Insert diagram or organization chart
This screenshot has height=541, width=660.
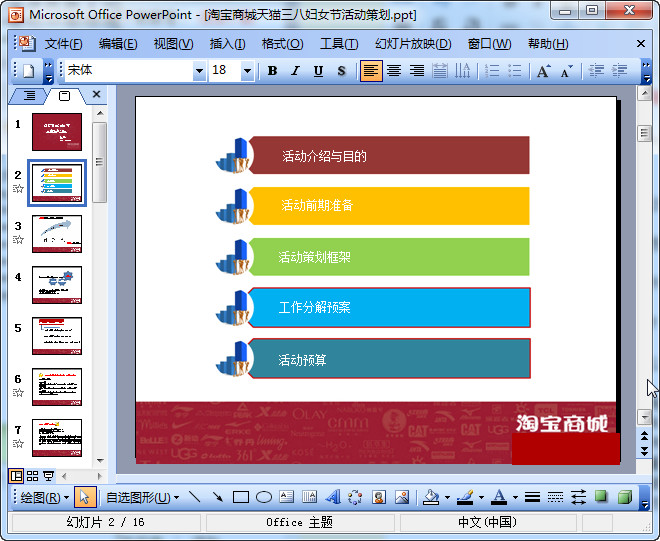coord(355,497)
